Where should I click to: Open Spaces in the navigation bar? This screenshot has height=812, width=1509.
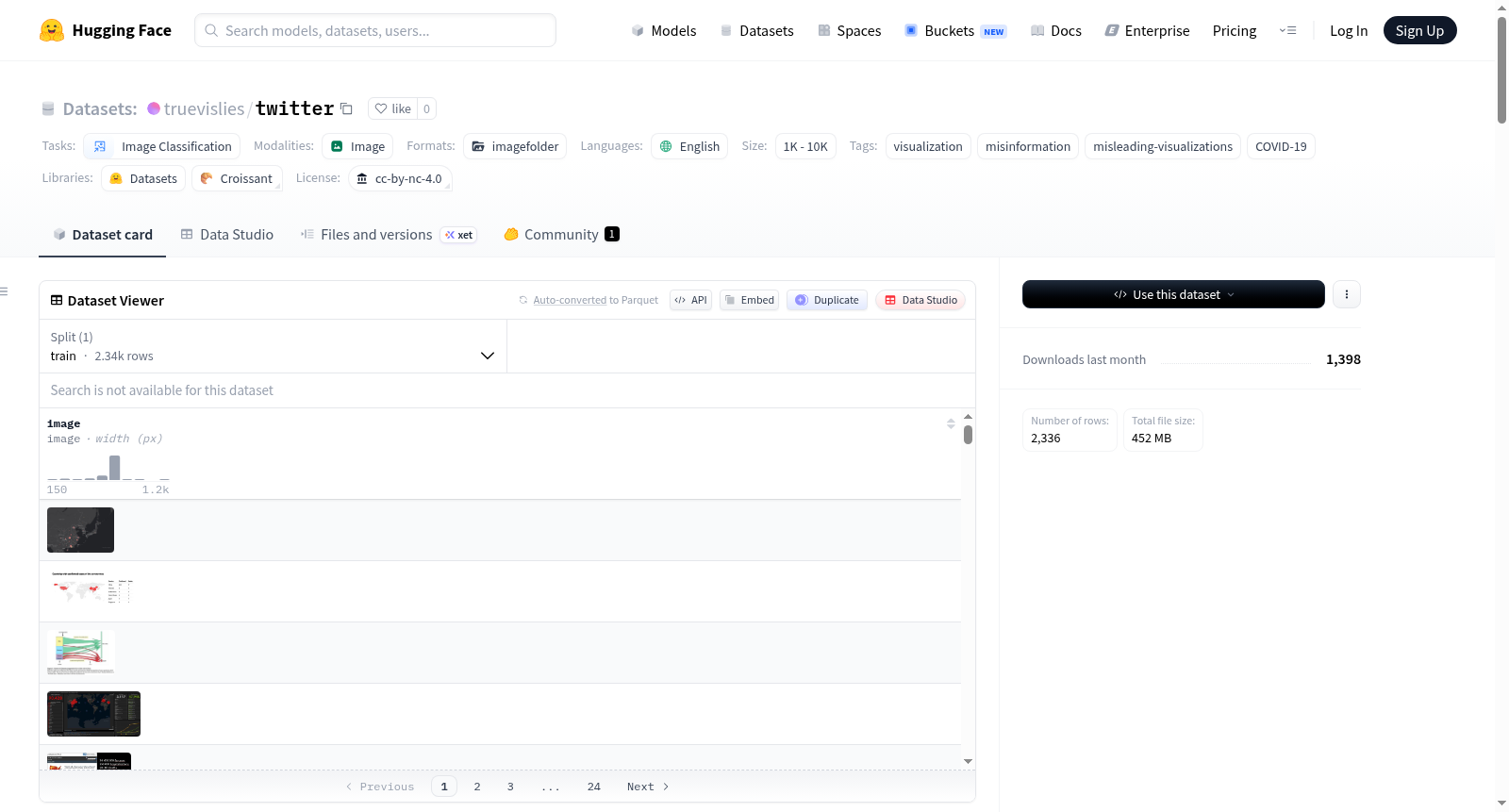click(849, 30)
